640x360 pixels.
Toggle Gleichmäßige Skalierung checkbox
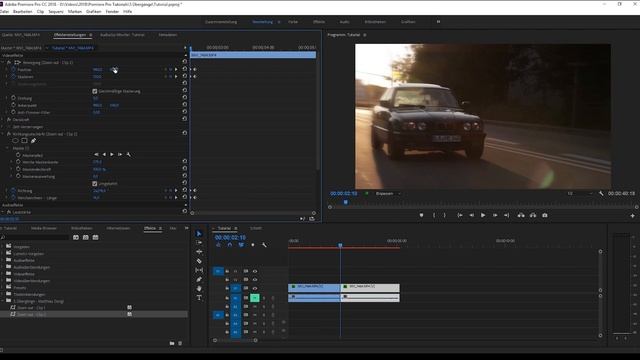pos(95,91)
